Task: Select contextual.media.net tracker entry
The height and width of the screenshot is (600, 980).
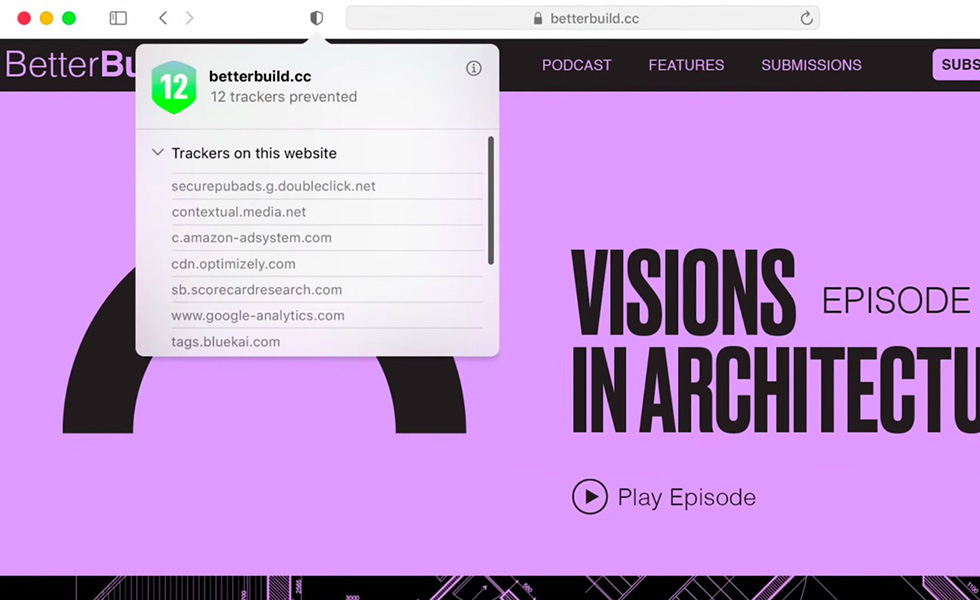Action: pos(239,212)
